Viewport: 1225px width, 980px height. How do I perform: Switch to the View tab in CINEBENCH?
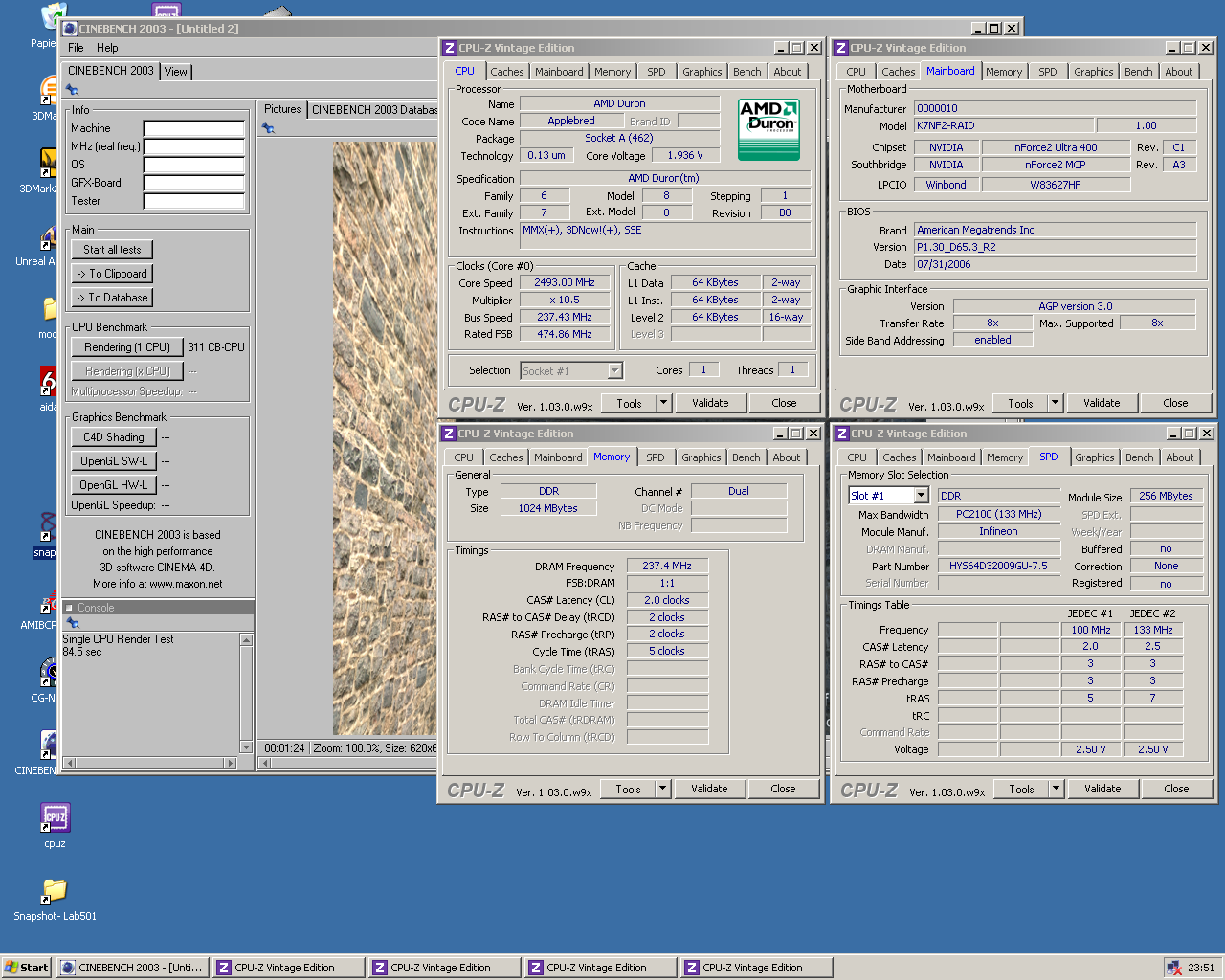pyautogui.click(x=176, y=72)
